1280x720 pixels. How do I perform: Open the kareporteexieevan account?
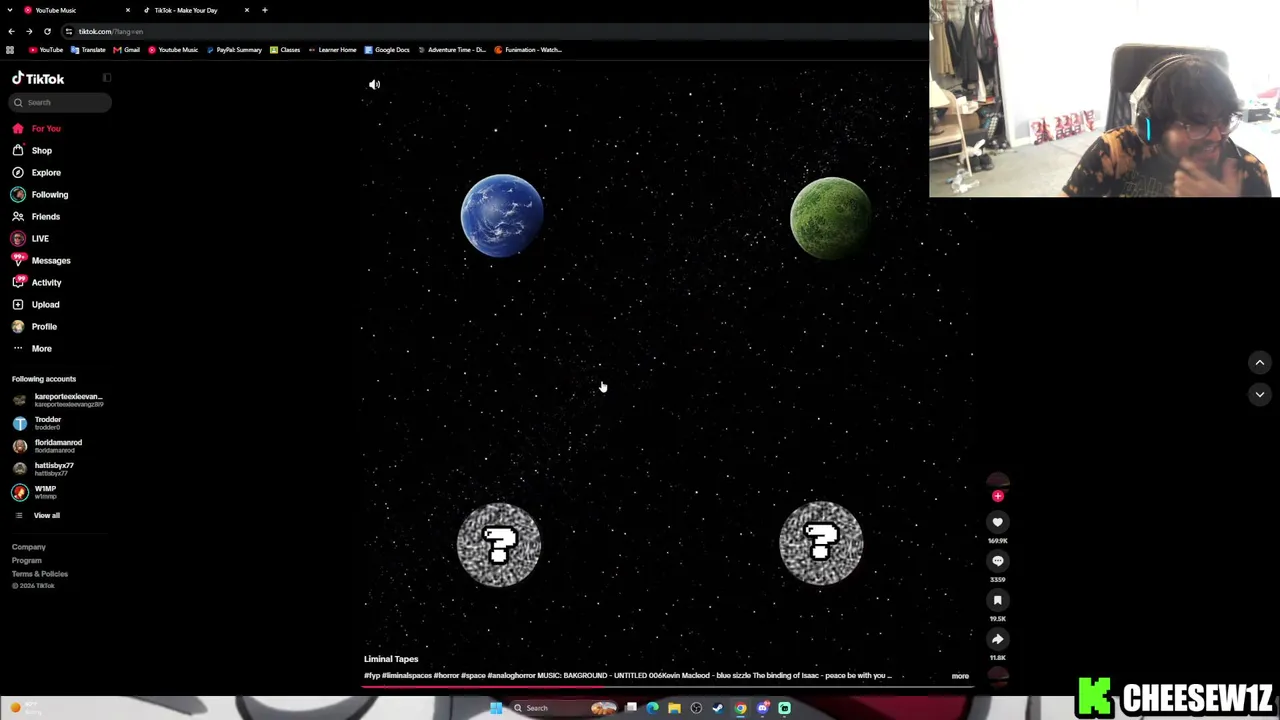click(58, 400)
